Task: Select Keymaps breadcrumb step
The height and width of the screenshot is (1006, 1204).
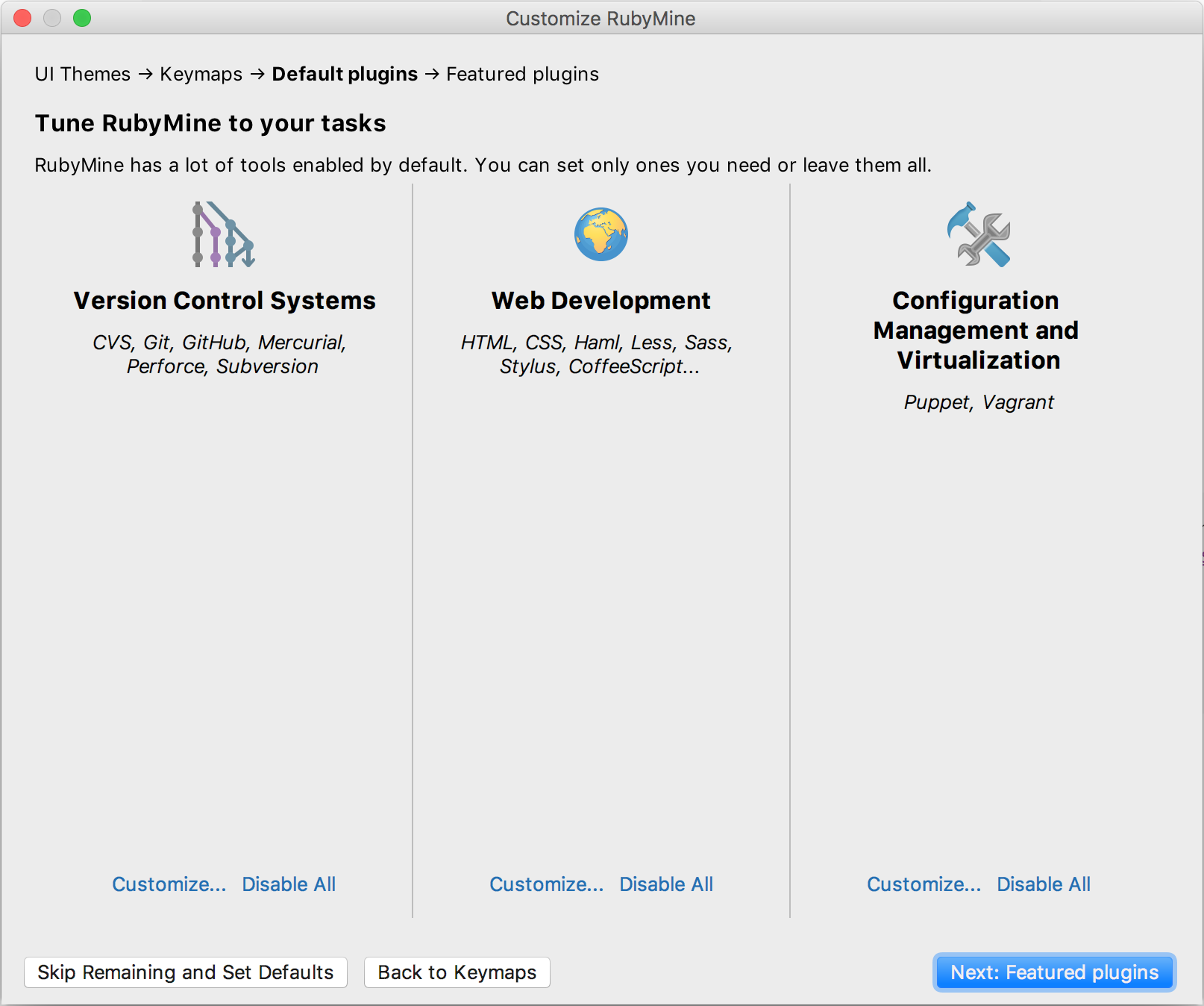Action: [201, 74]
